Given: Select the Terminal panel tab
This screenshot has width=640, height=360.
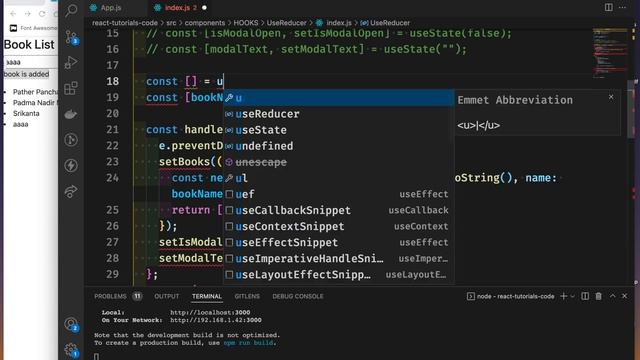Looking at the screenshot, I should tap(207, 296).
